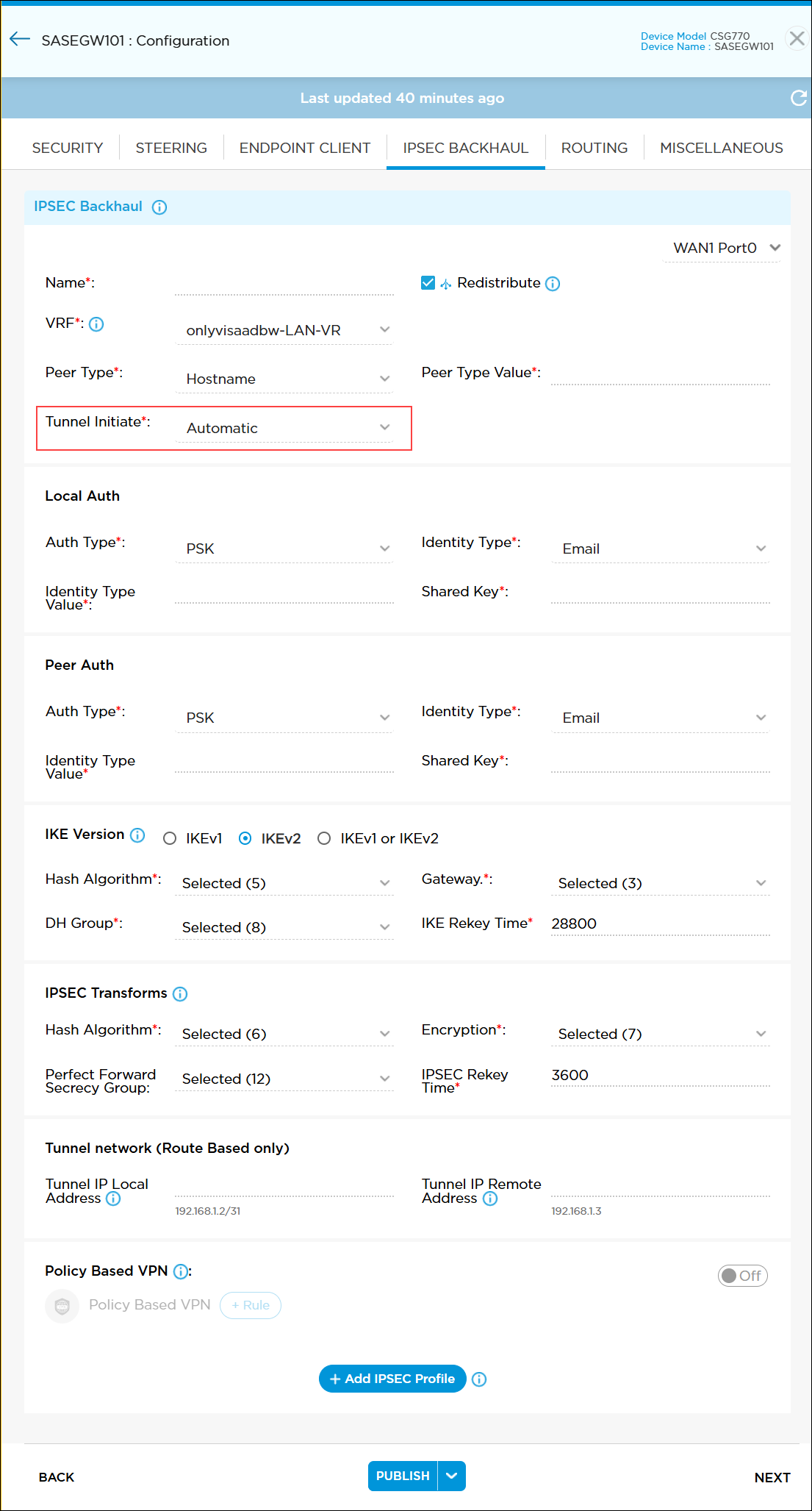Click the Name input field

pyautogui.click(x=284, y=284)
